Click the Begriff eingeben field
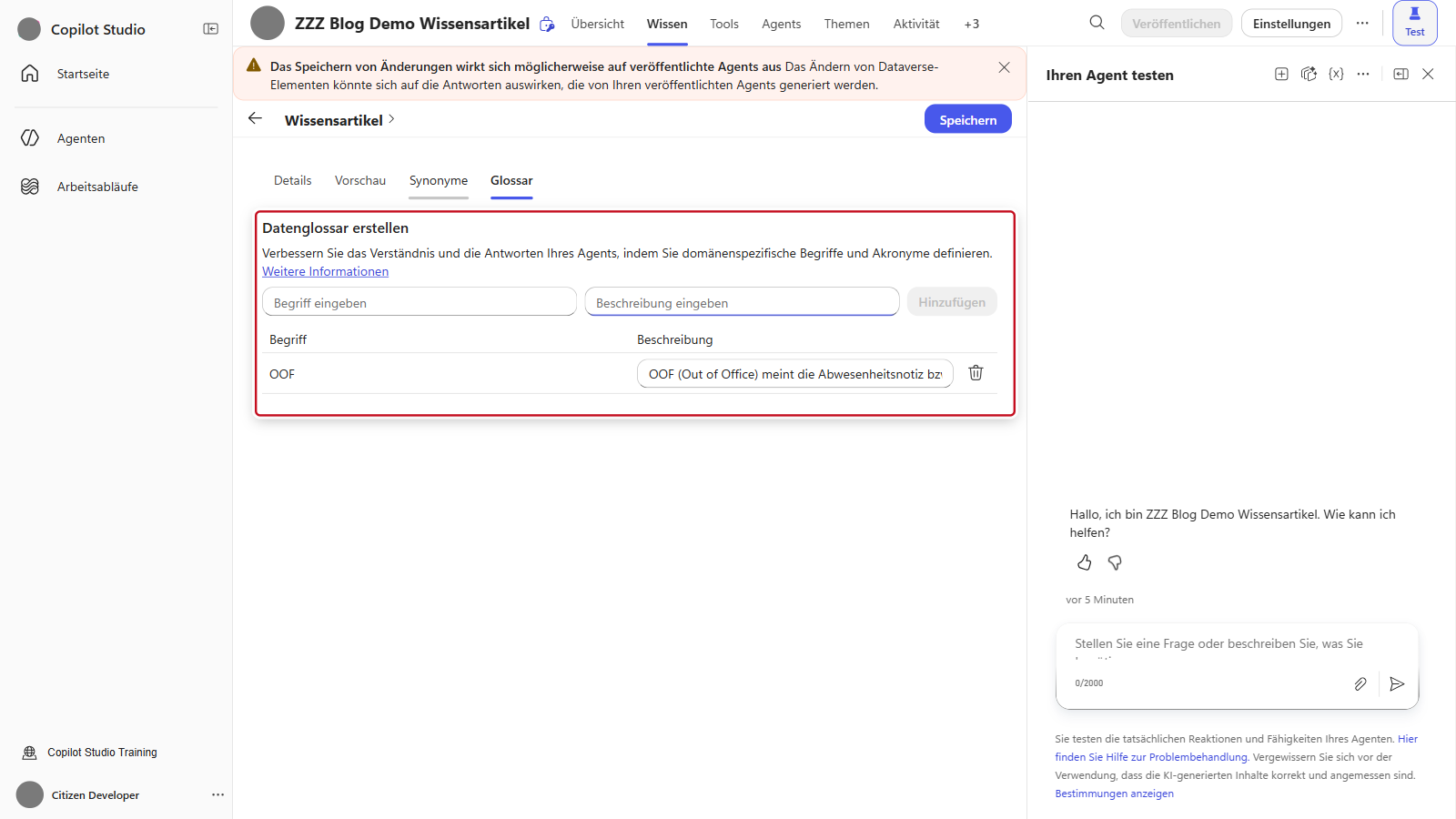Viewport: 1456px width, 819px height. point(420,302)
